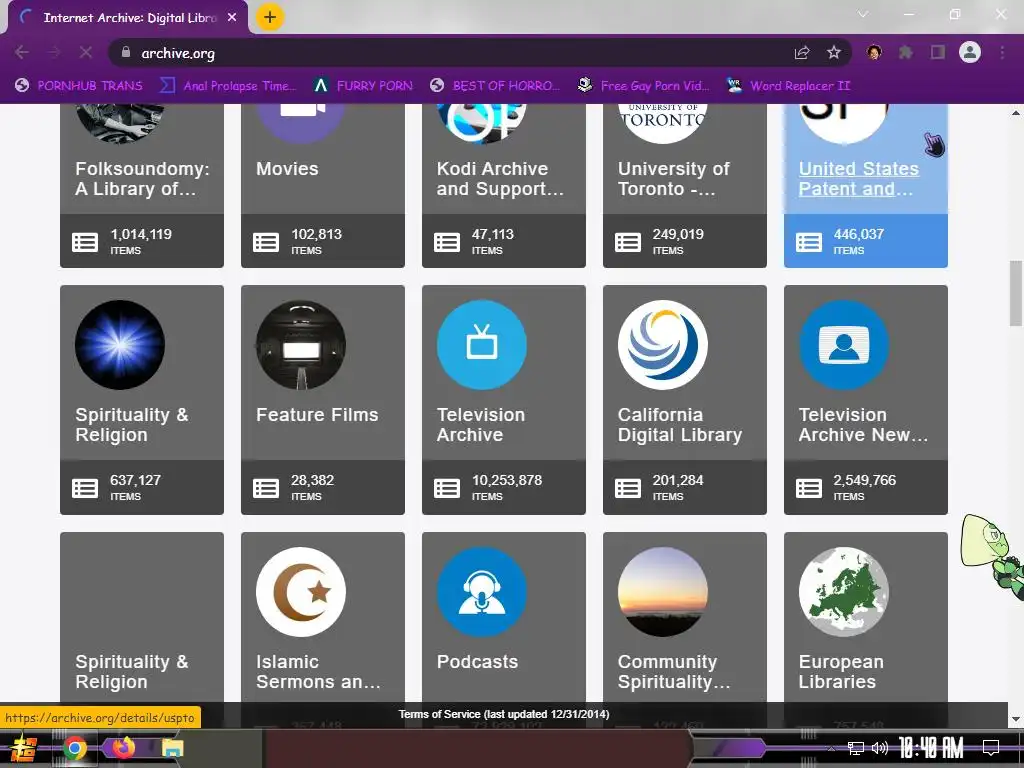Open the Podcasts headset icon

(x=481, y=592)
